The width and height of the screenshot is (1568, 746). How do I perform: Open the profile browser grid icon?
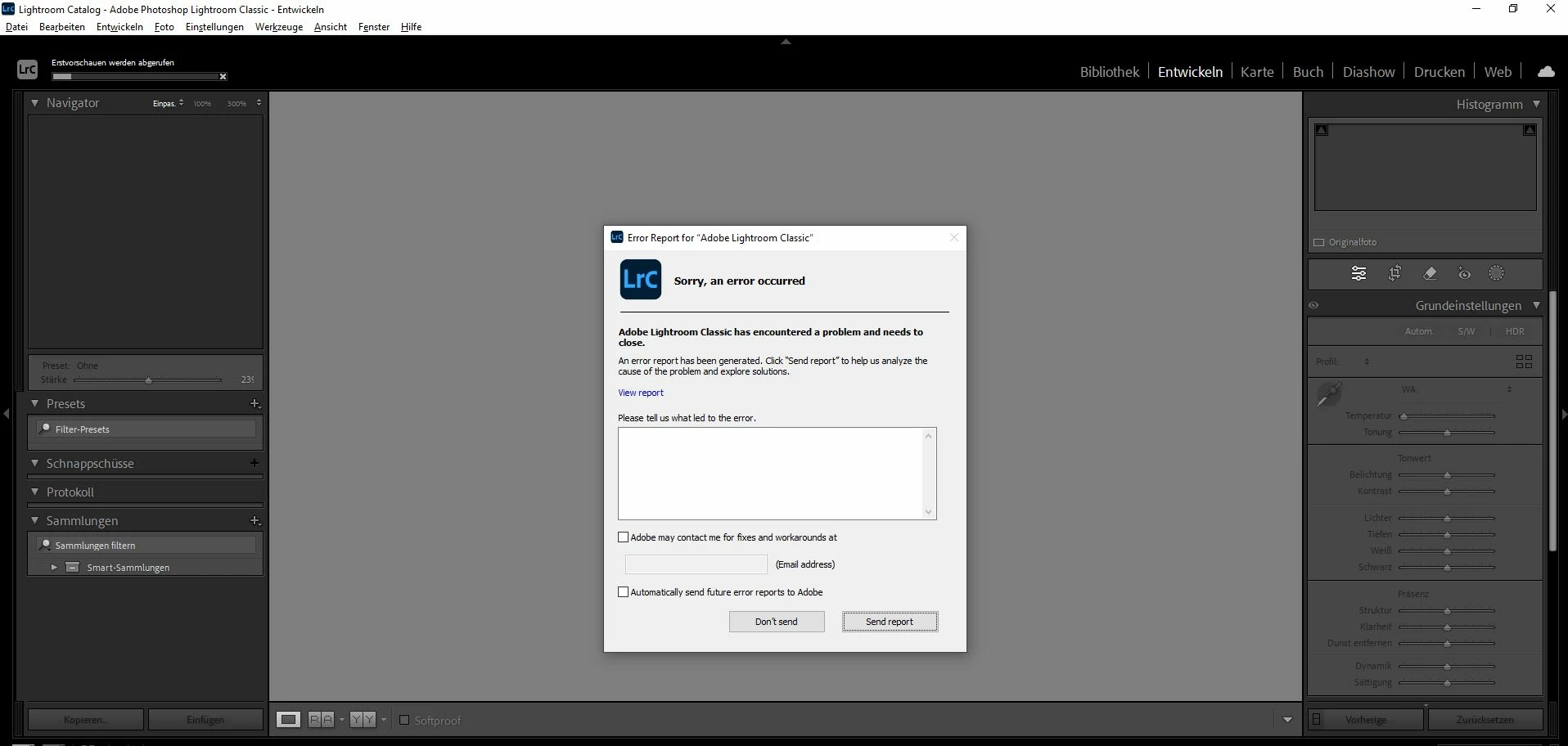1524,362
